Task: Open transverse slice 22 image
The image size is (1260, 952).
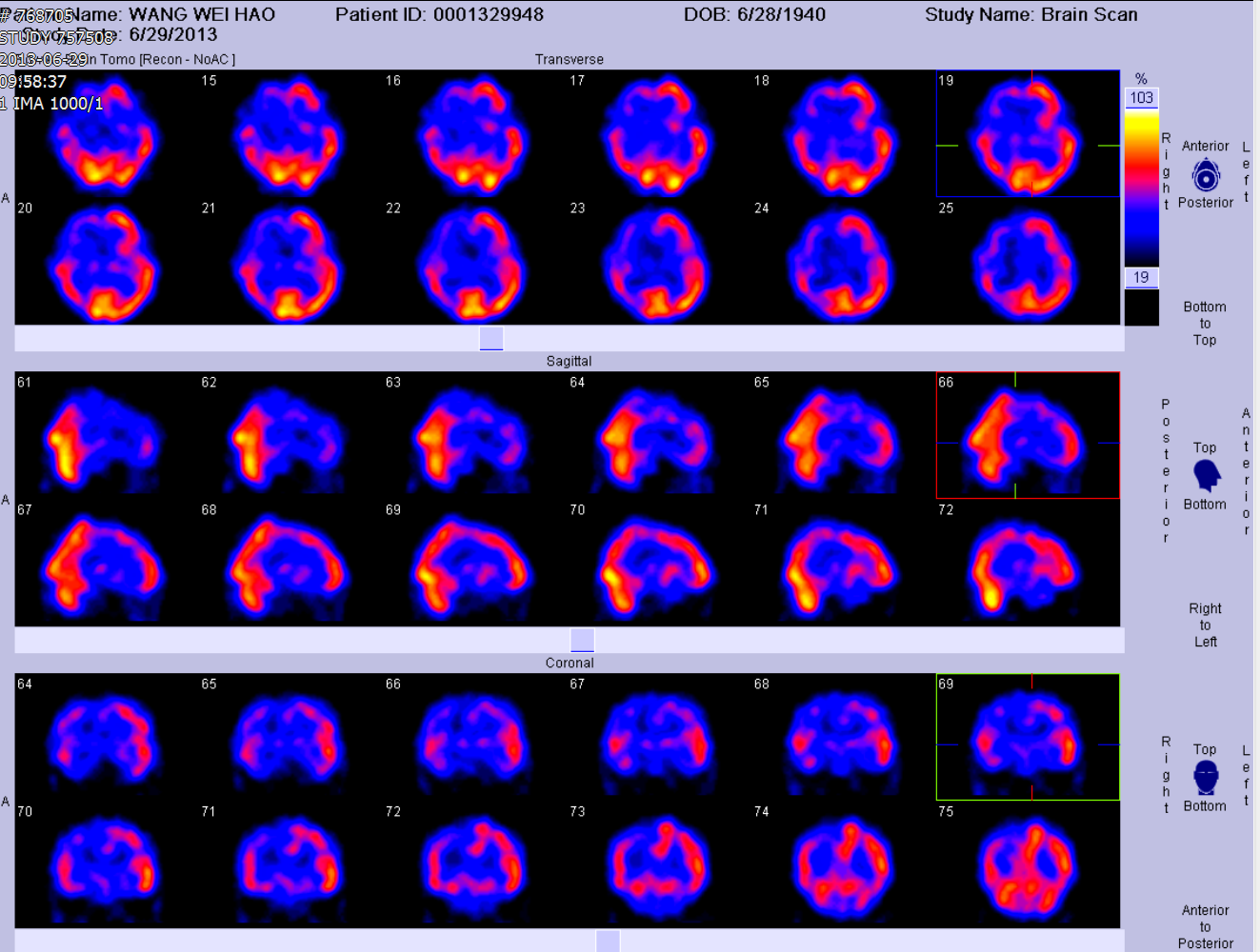Action: tap(473, 264)
